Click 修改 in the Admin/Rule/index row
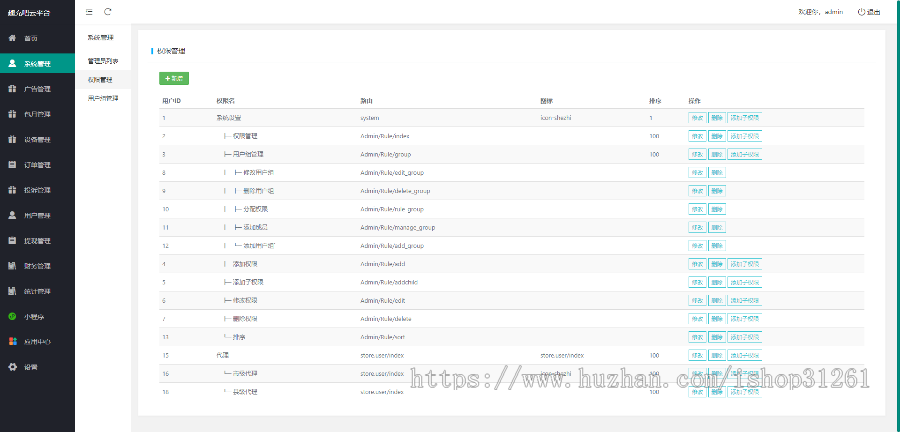 coord(697,136)
